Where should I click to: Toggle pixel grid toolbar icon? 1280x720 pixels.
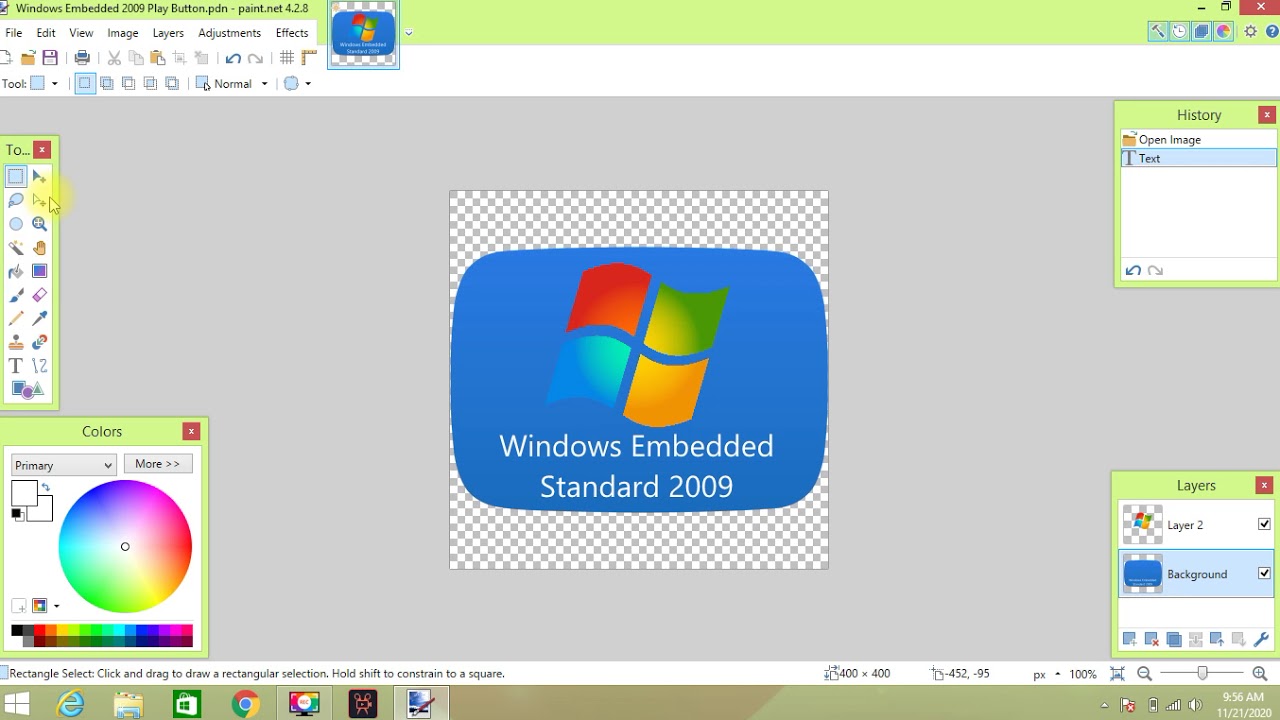(x=287, y=58)
